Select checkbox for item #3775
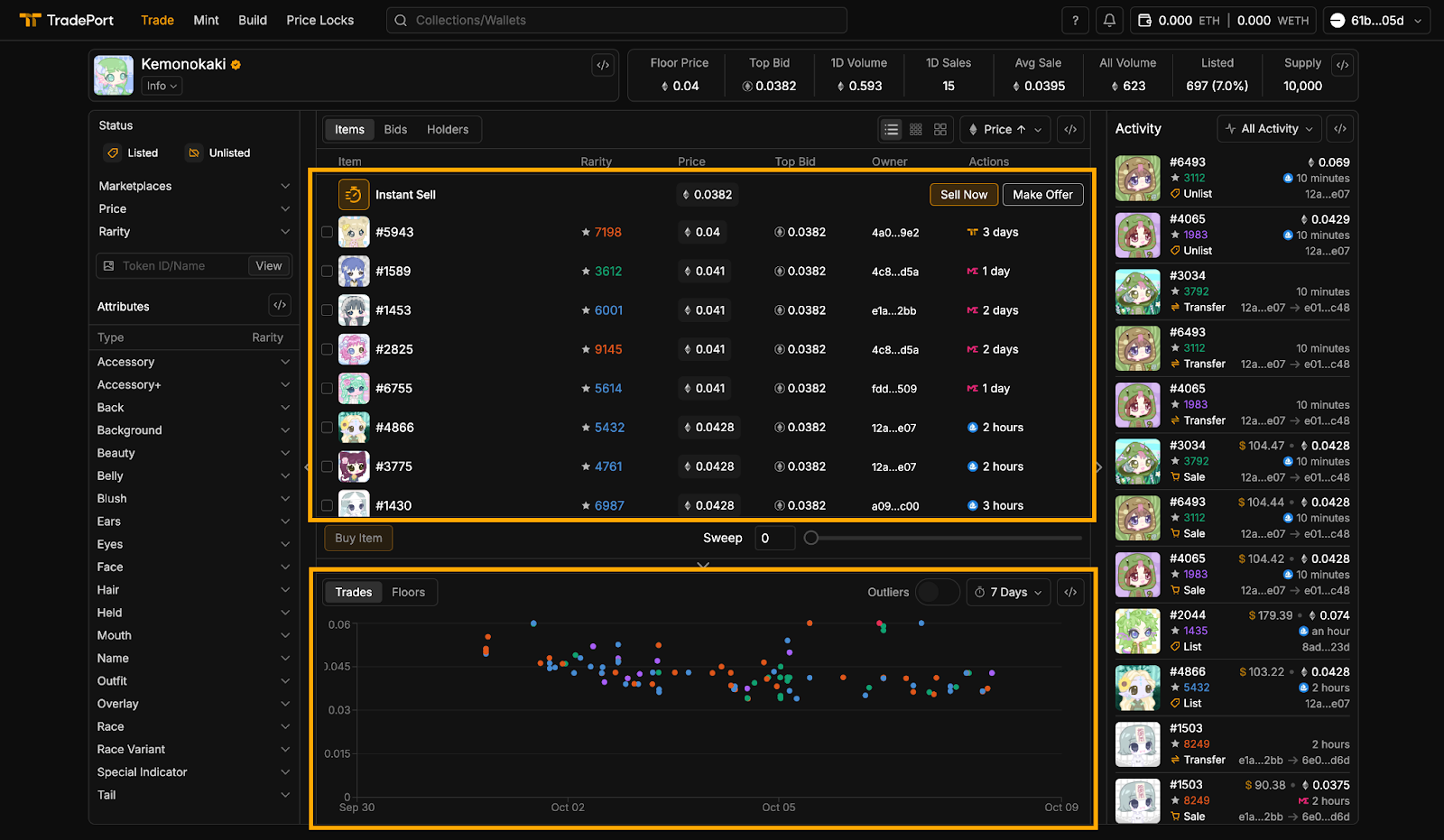 (328, 466)
